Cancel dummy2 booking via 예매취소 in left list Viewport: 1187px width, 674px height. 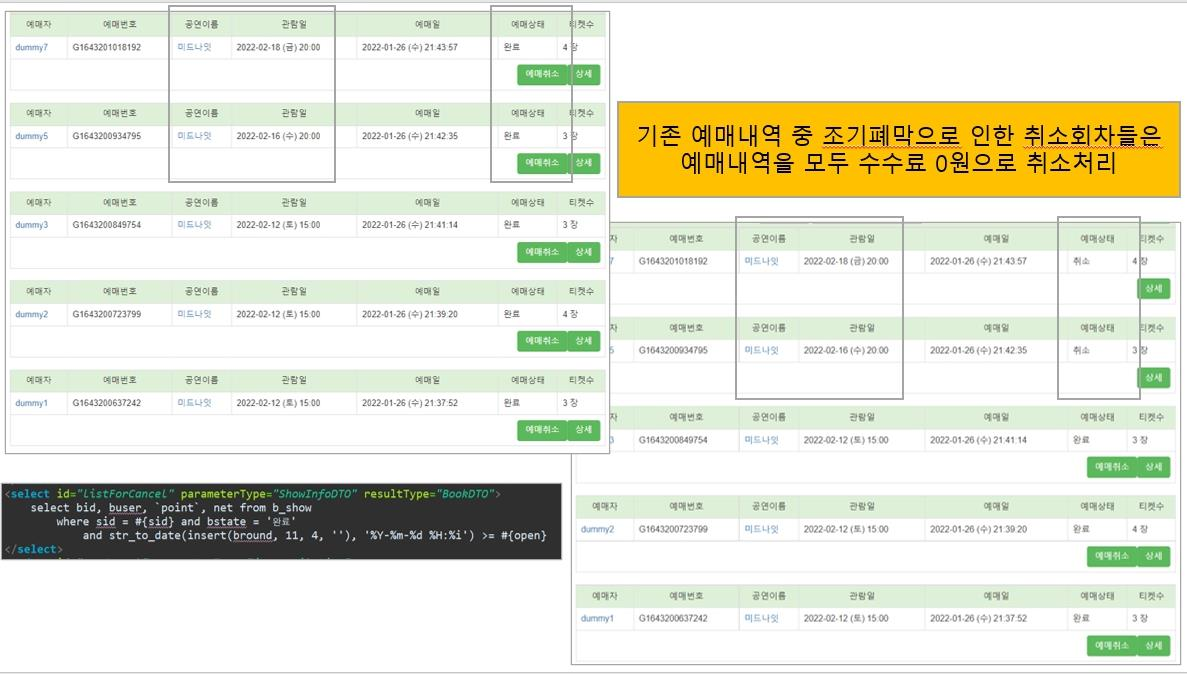point(543,341)
